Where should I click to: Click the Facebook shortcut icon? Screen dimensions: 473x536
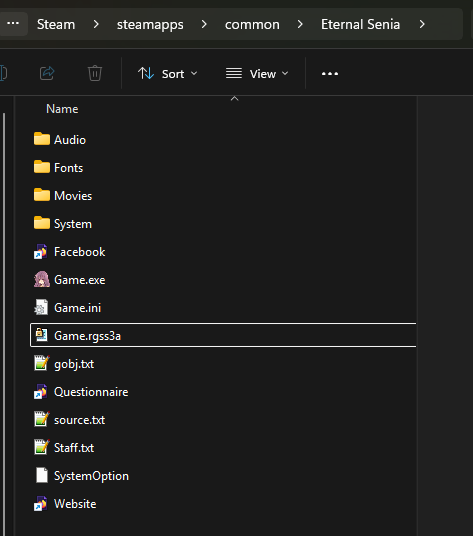[x=41, y=252]
